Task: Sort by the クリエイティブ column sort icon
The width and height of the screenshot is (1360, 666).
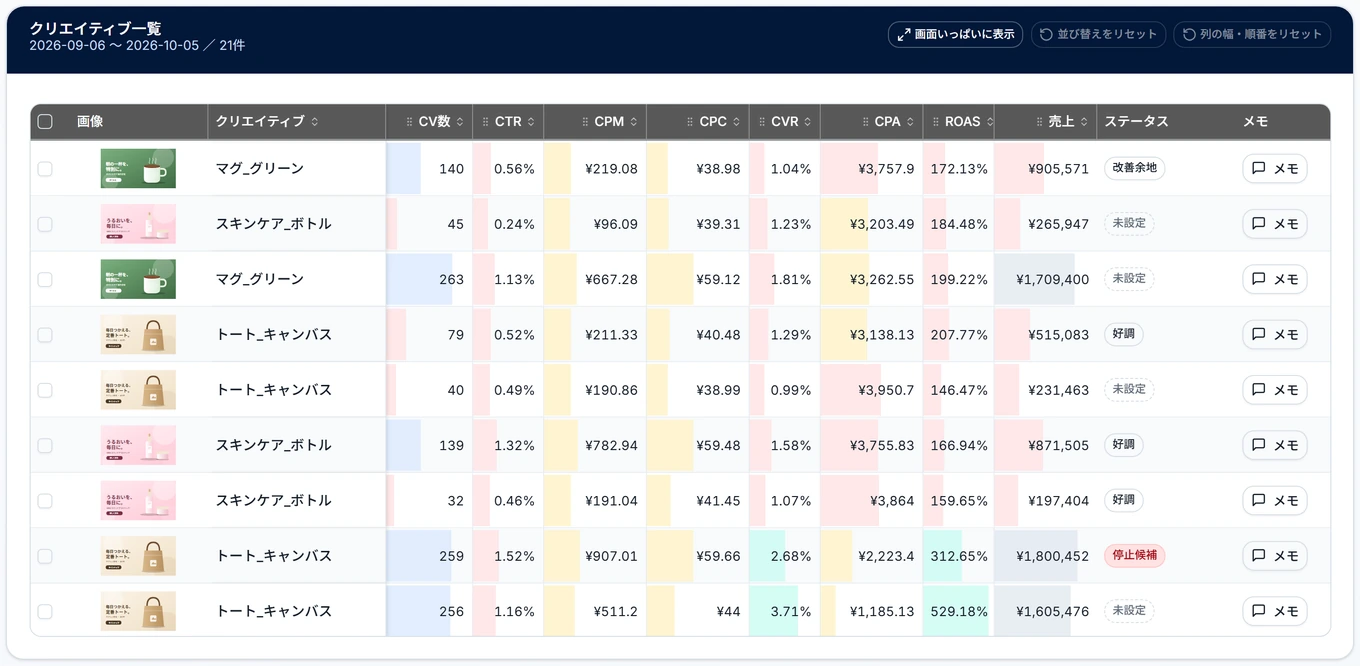Action: [315, 122]
